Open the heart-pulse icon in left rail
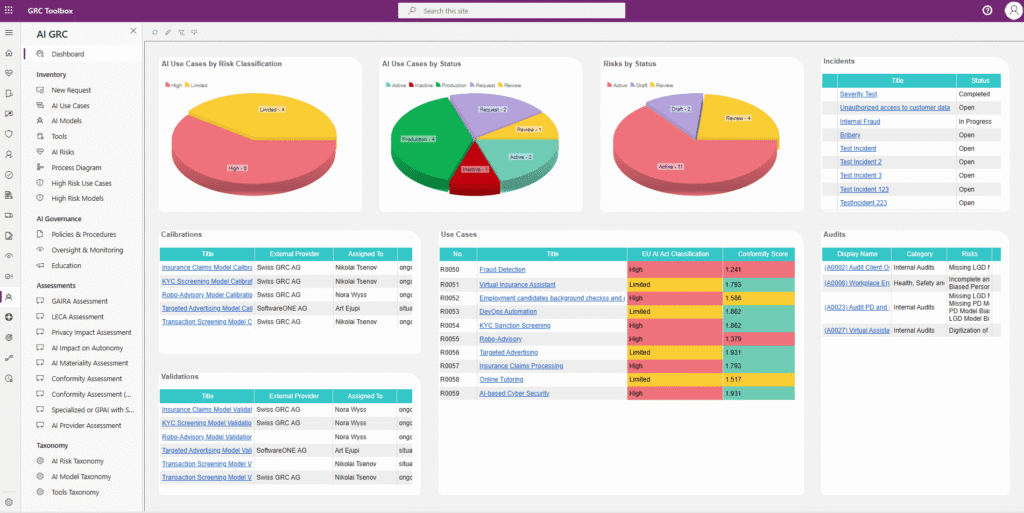Viewport: 1024px width, 513px height. pos(8,73)
